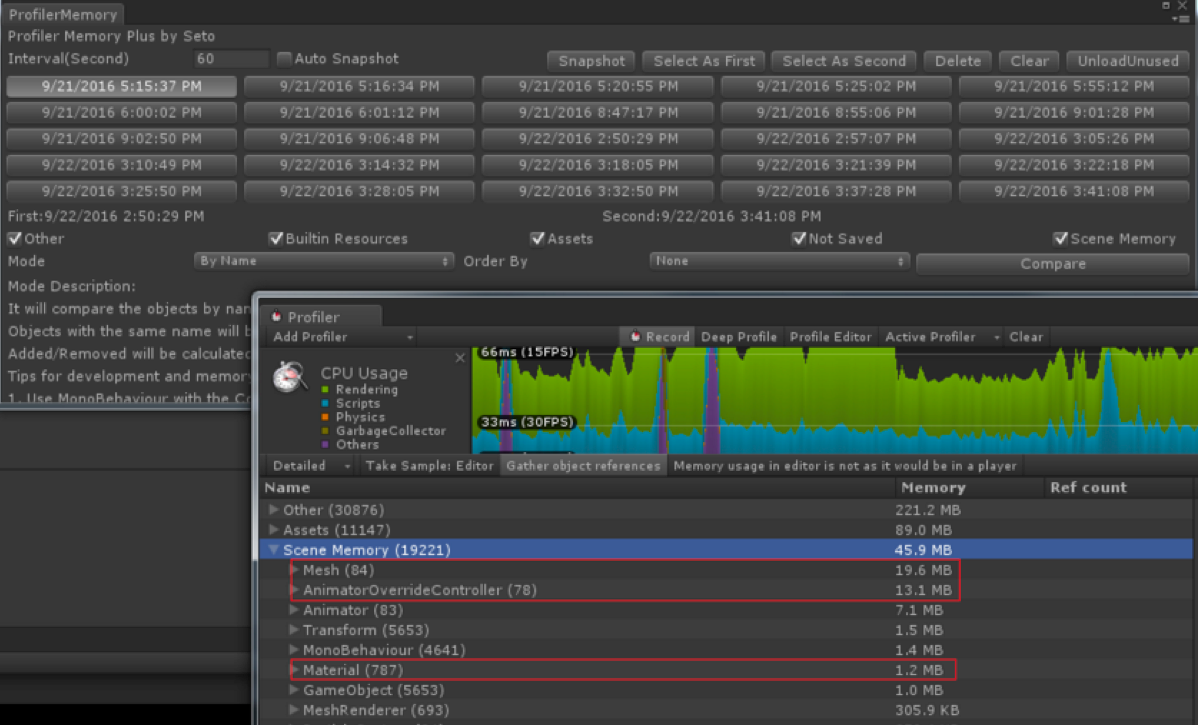
Task: Click the Others legend color square
Action: (x=324, y=445)
